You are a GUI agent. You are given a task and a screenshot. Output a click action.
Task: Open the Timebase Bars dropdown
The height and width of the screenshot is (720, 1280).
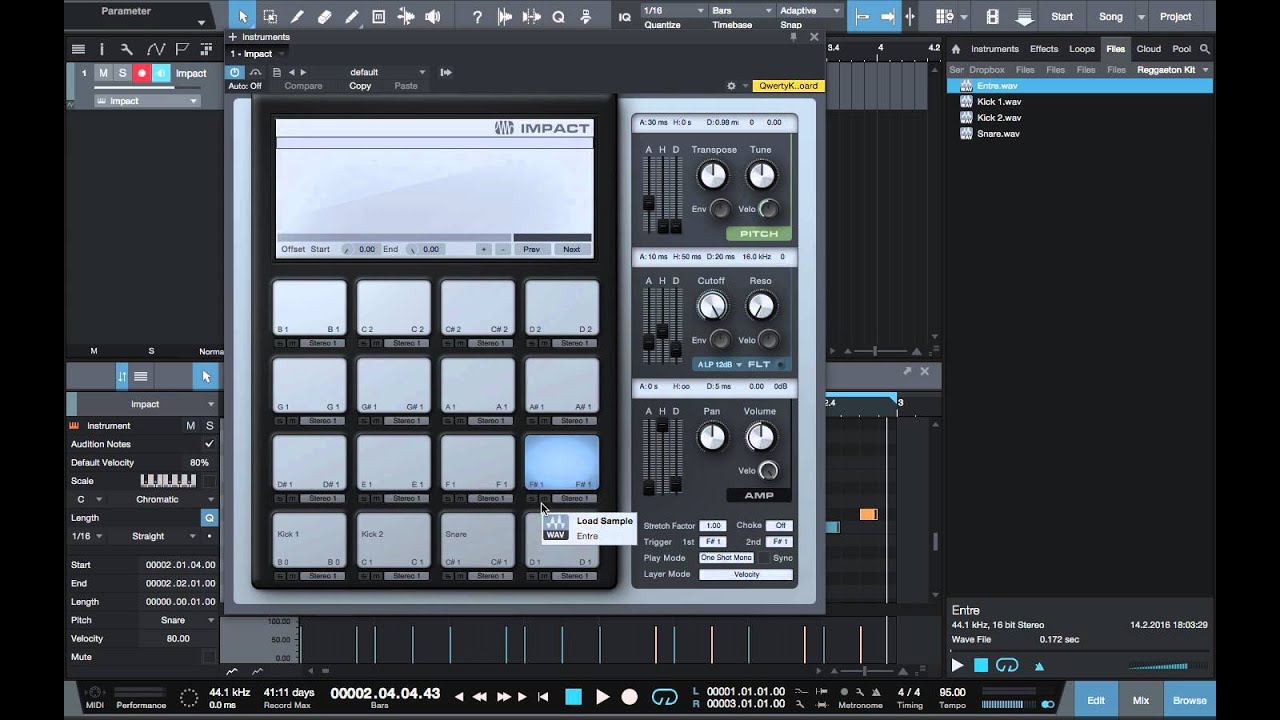740,10
